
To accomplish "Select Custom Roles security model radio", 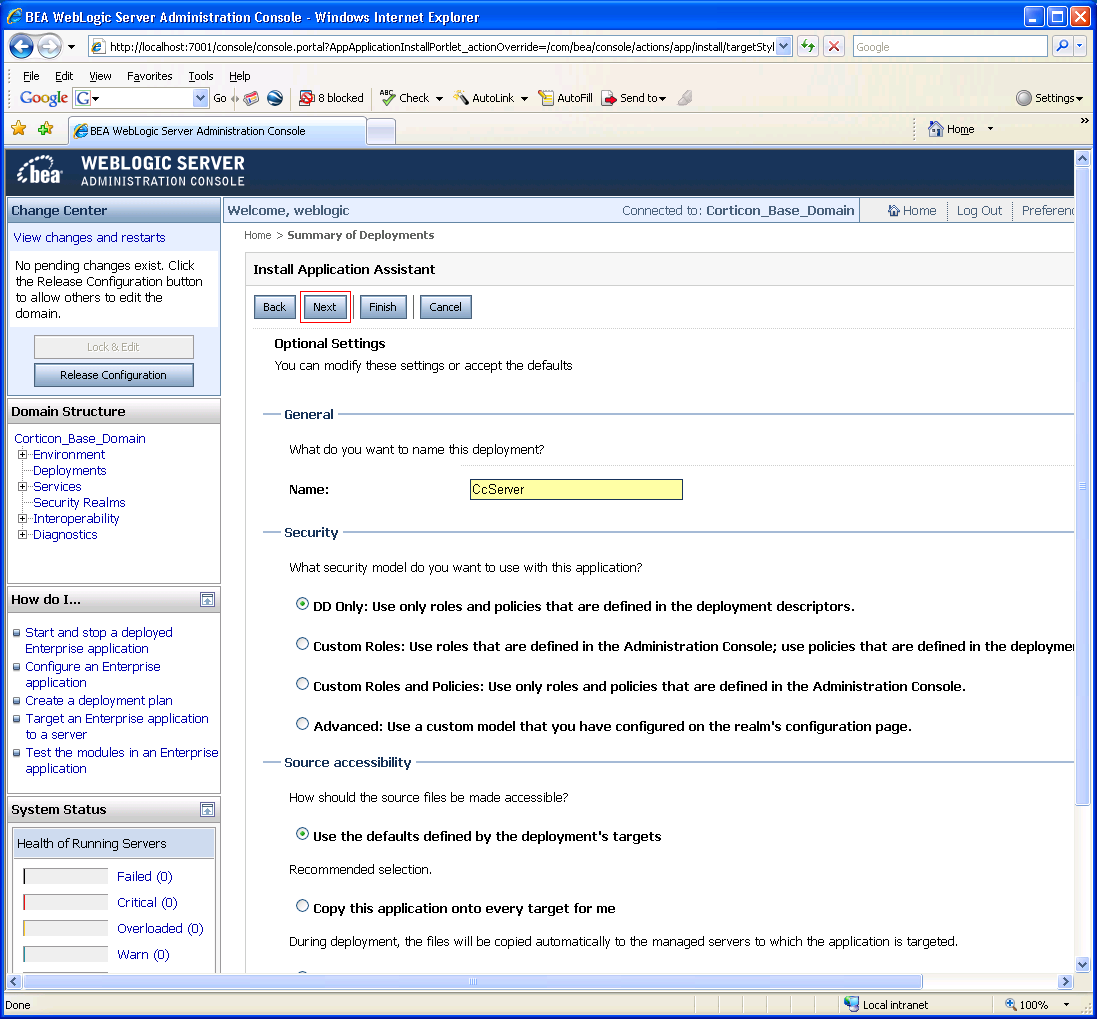I will [302, 644].
